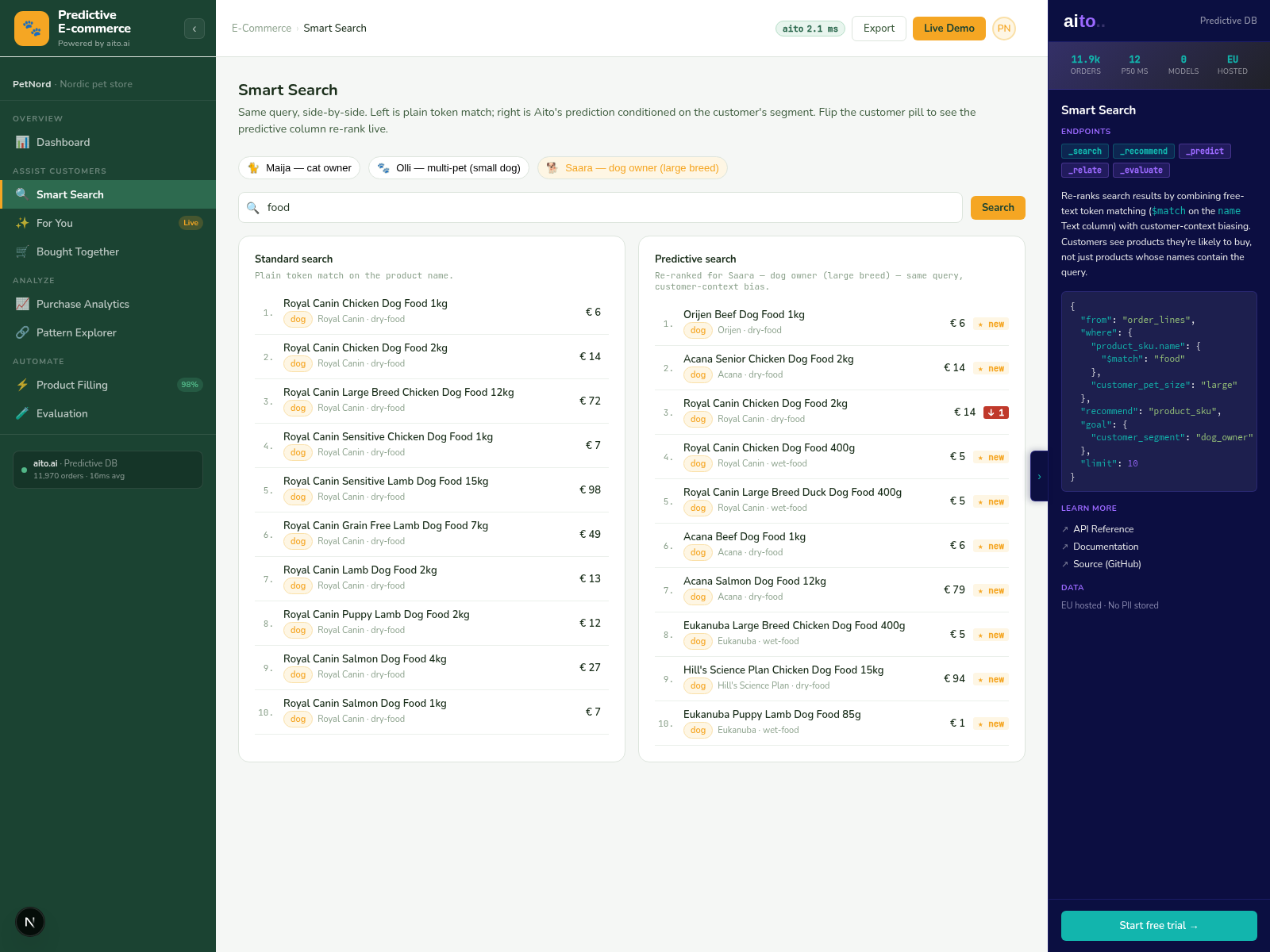The image size is (1270, 952).
Task: Click the magnifier icon in search field
Action: (x=253, y=208)
